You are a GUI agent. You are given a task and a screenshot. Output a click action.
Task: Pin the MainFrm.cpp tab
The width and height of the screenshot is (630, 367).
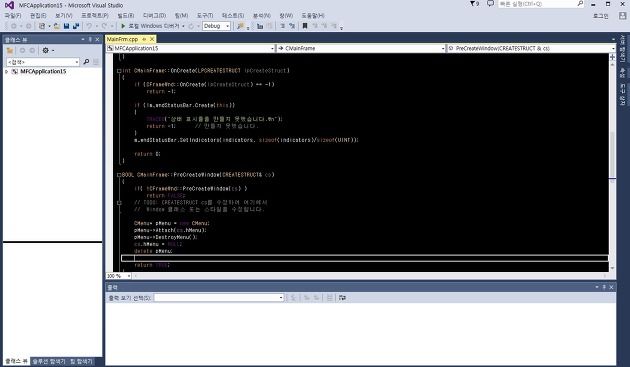[144, 39]
